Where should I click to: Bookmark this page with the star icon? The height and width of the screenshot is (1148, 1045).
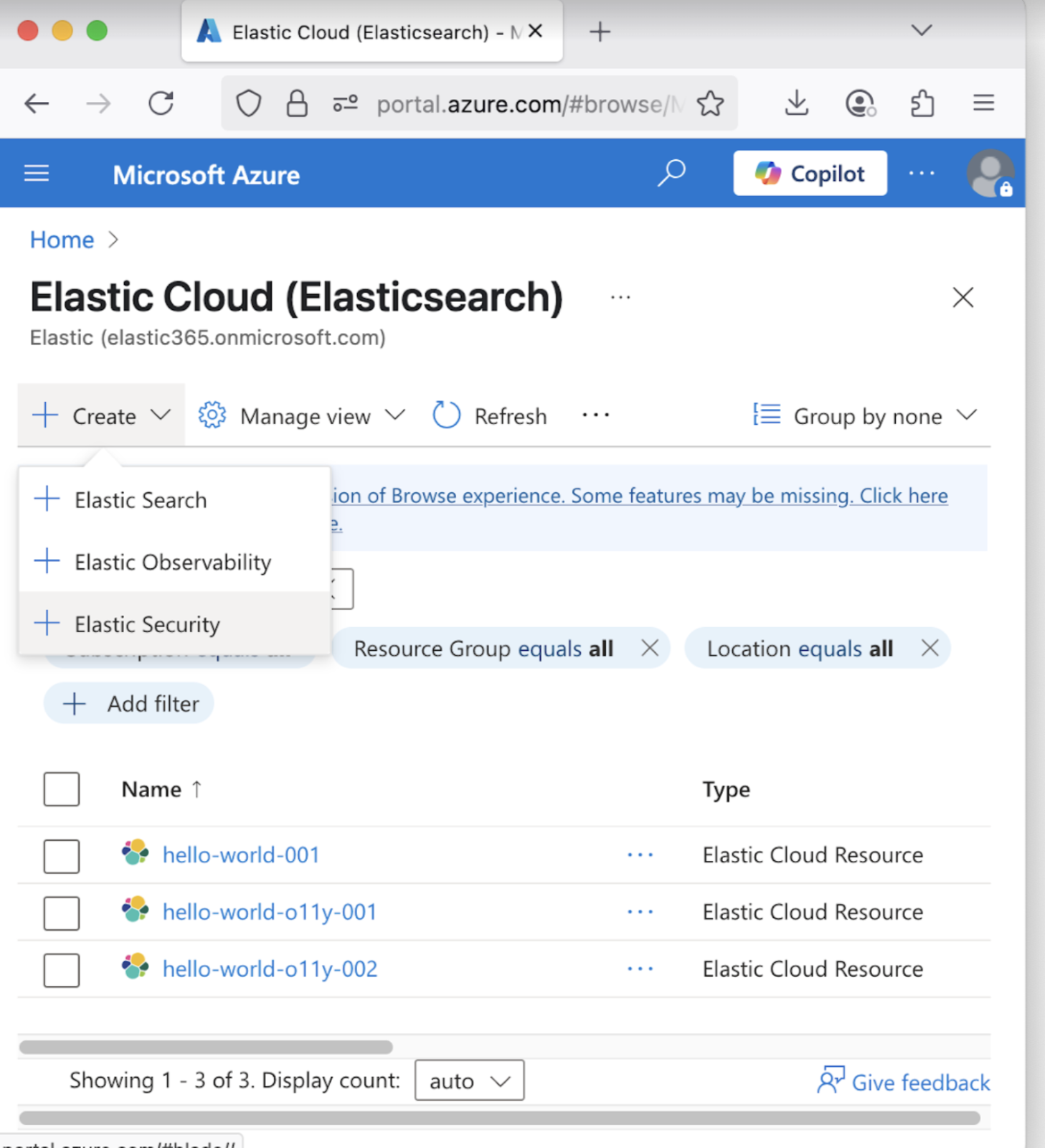click(711, 103)
